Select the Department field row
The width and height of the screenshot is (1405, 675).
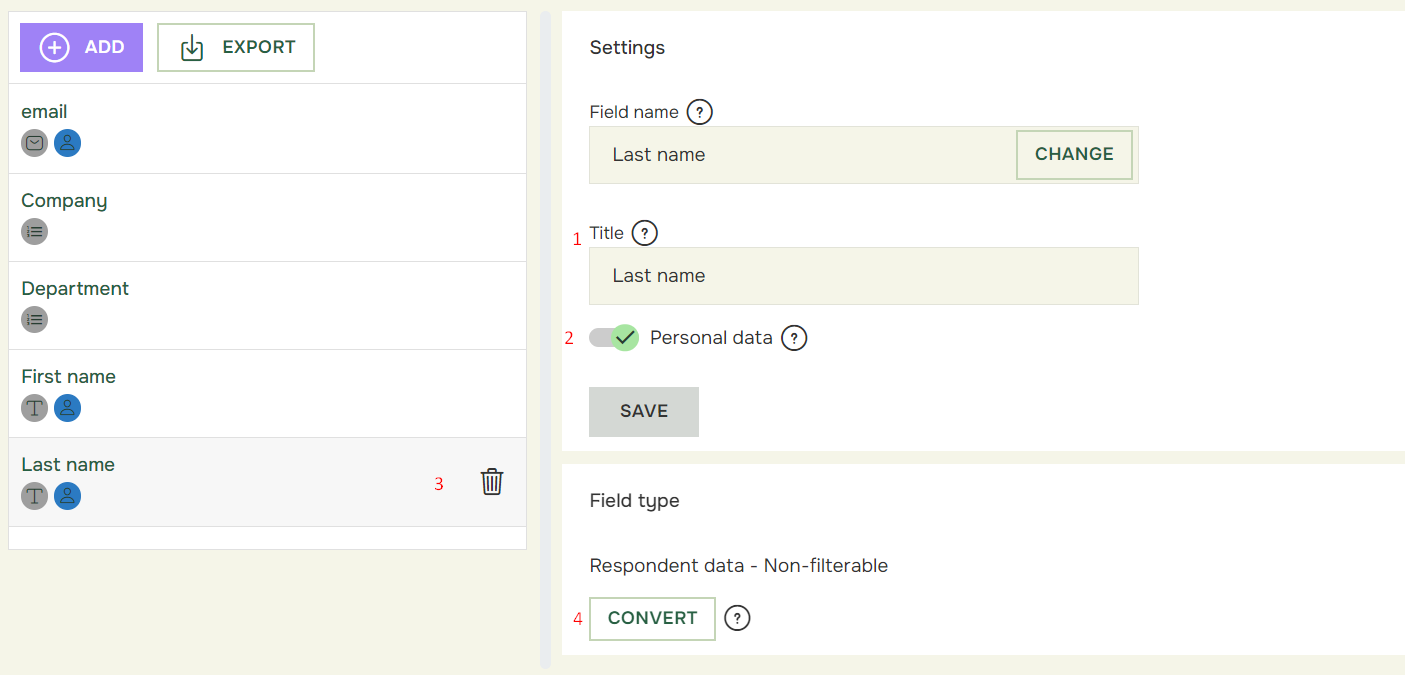click(x=267, y=306)
